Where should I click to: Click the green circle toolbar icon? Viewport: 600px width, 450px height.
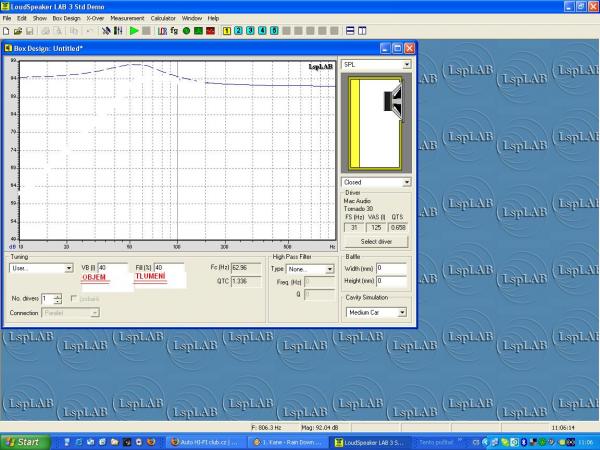(186, 31)
